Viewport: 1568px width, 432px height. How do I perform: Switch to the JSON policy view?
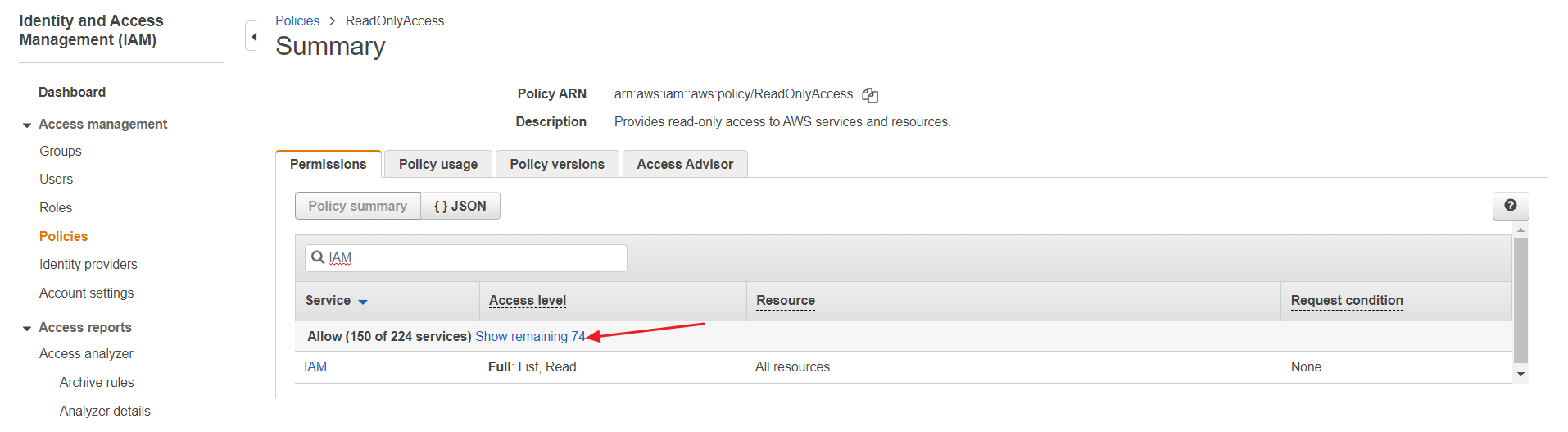tap(460, 206)
